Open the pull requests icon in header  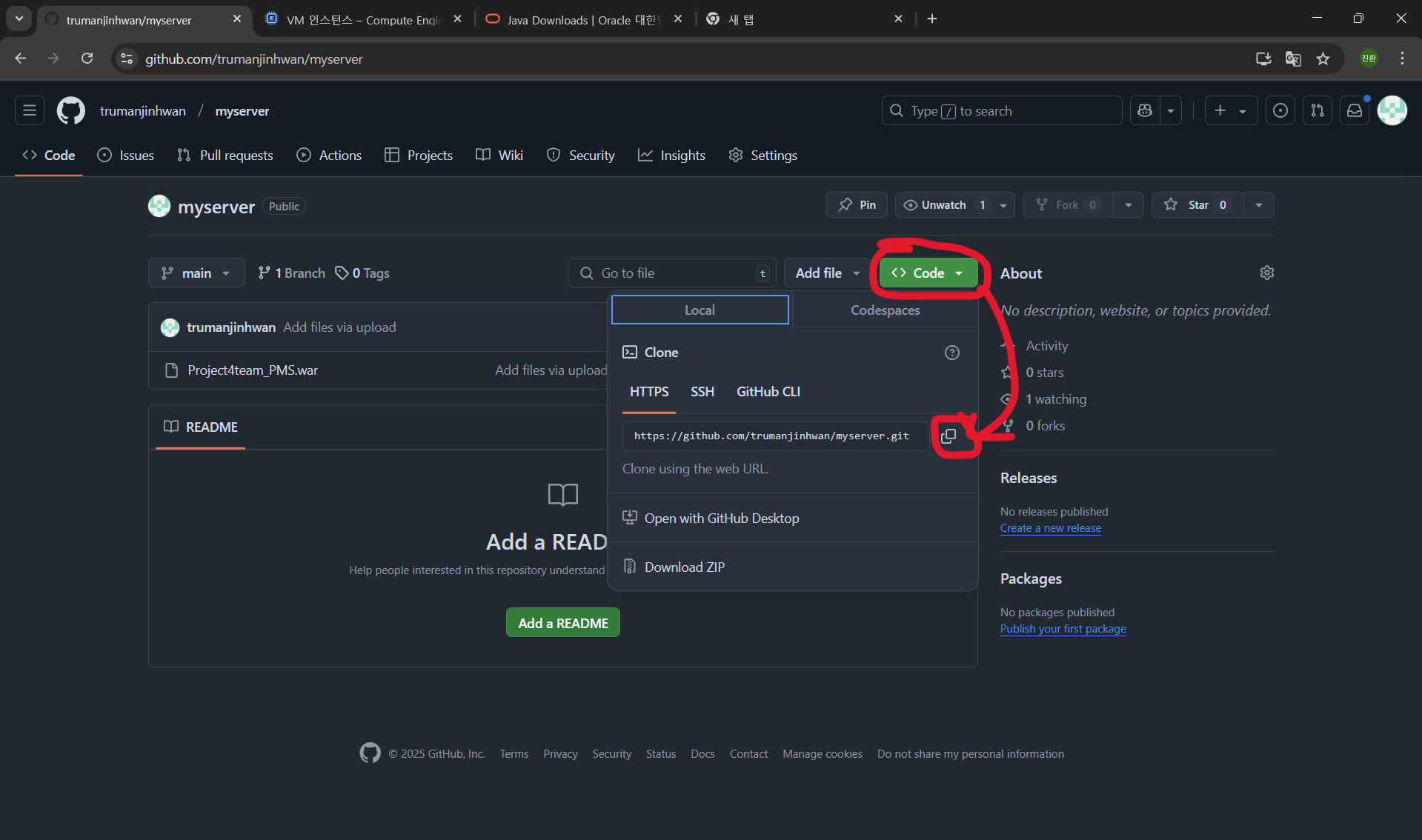coord(1317,110)
